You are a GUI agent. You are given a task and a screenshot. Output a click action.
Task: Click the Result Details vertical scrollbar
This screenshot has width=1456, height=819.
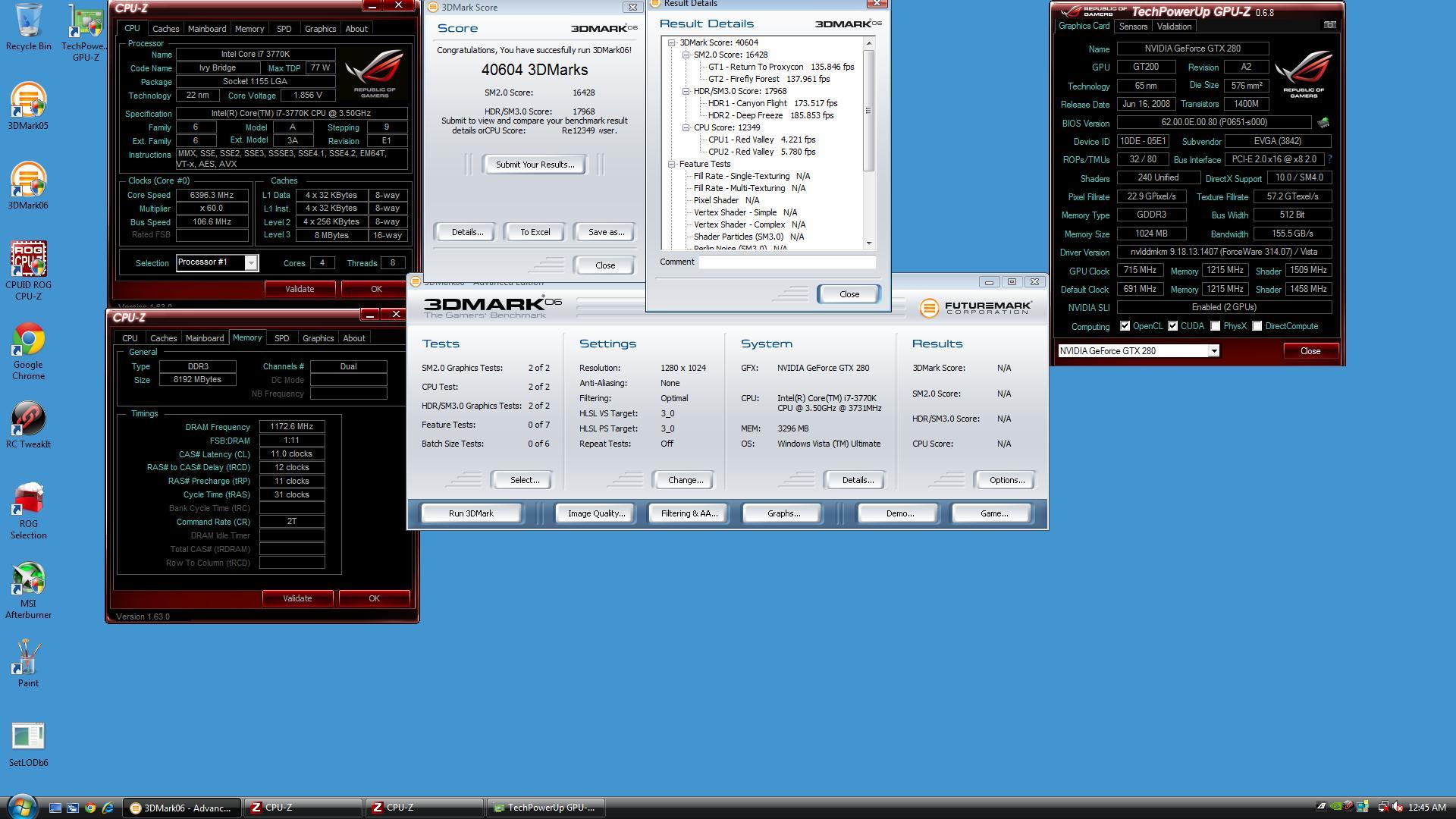869,143
